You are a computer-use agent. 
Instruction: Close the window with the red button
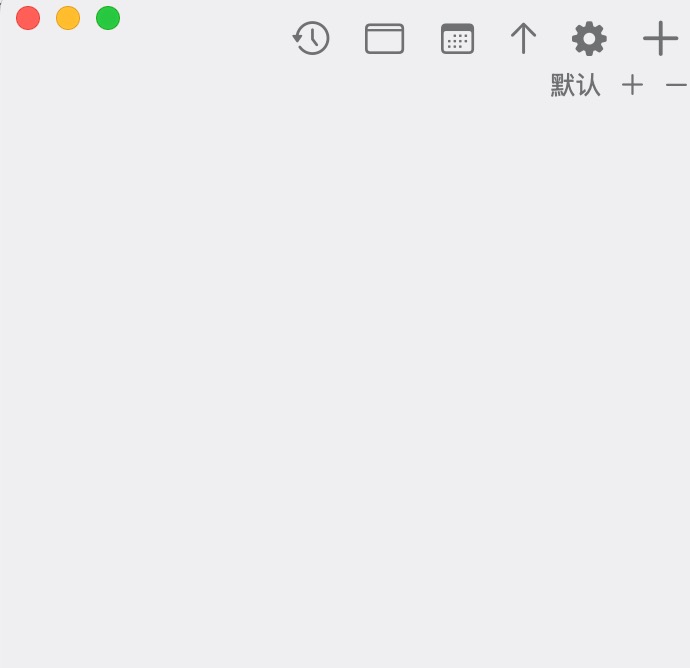click(x=28, y=18)
